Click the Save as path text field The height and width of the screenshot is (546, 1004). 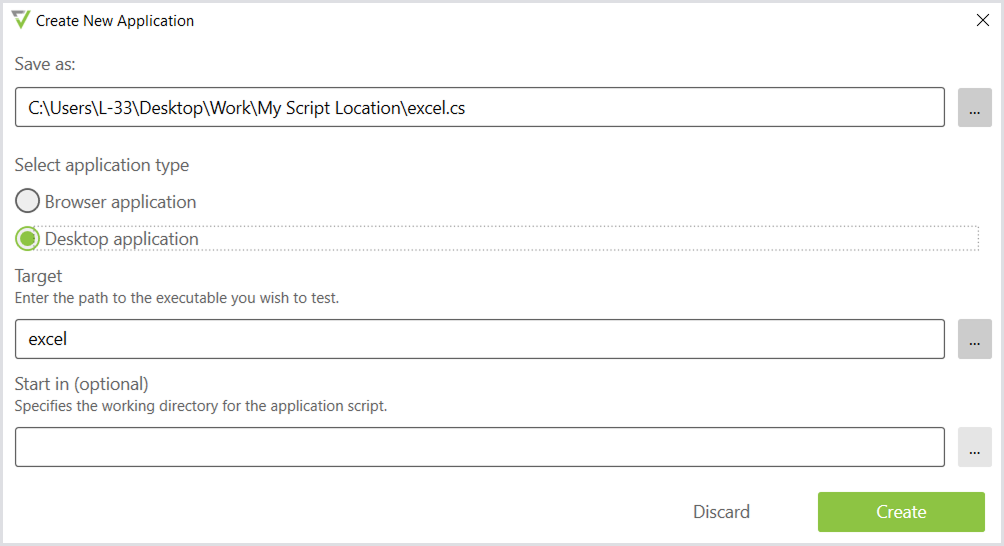tap(480, 108)
